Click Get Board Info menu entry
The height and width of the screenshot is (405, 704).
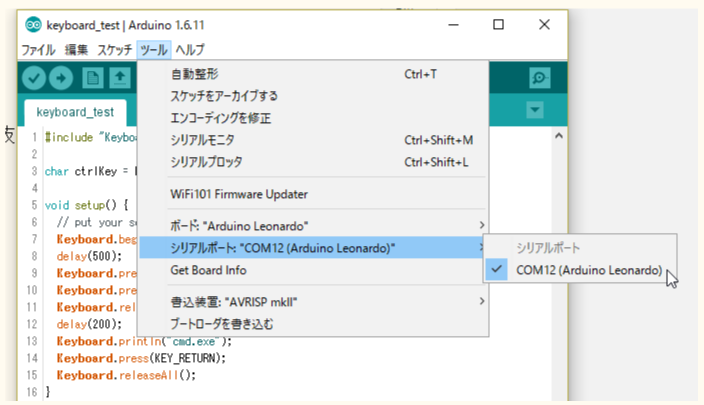(x=313, y=270)
